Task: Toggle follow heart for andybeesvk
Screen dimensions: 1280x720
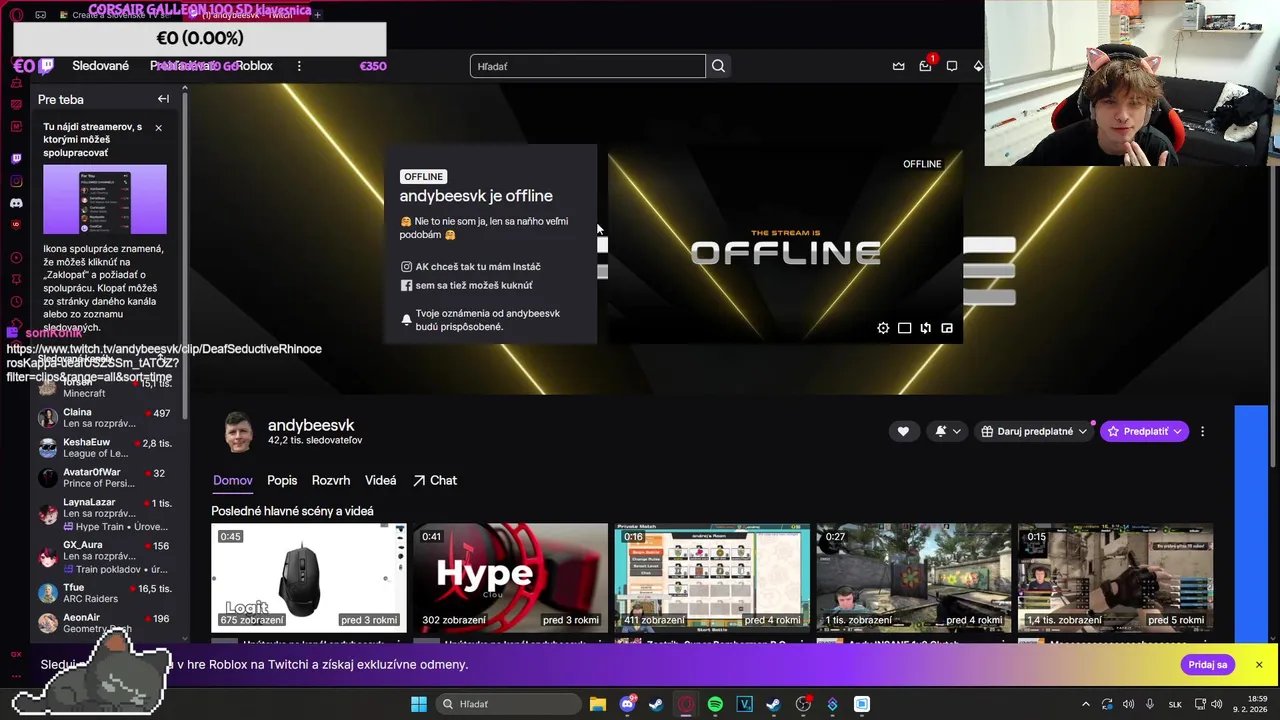Action: [903, 431]
